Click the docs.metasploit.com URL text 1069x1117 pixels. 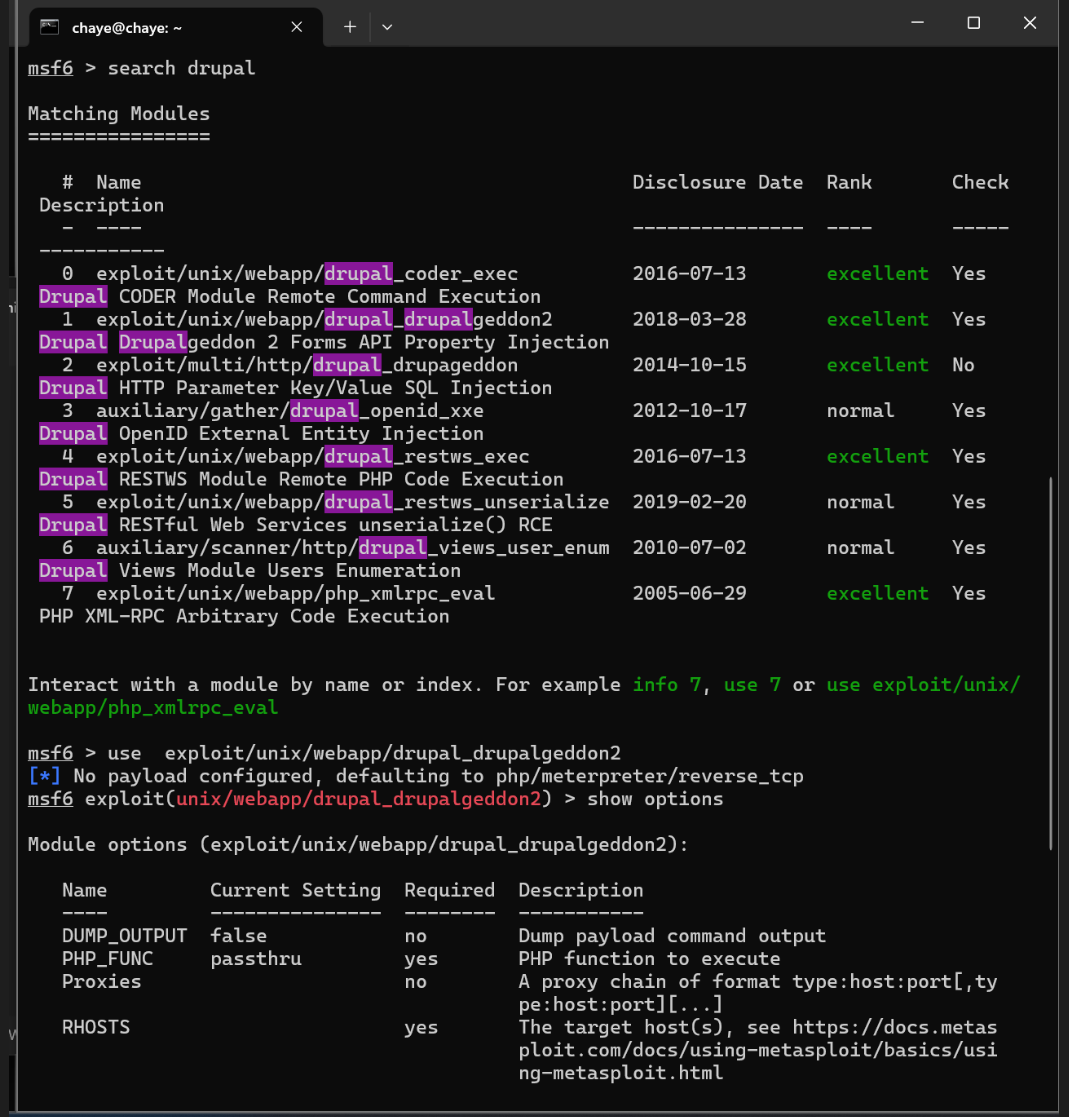[758, 1050]
